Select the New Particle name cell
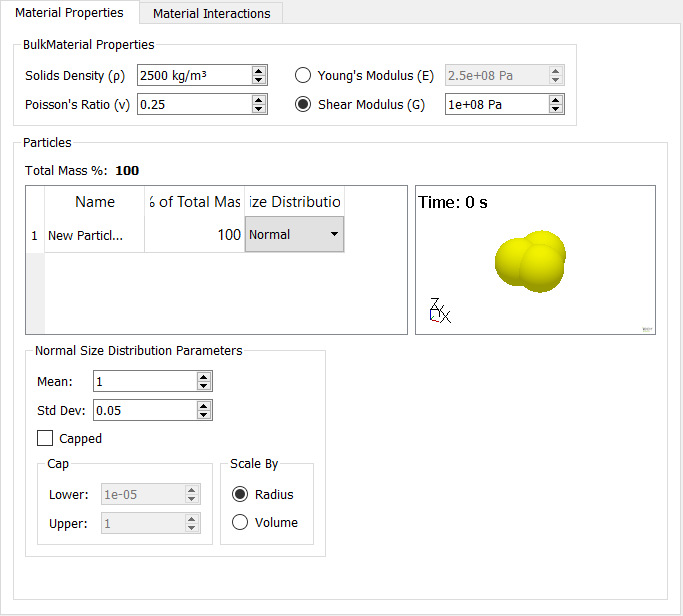 pyautogui.click(x=94, y=235)
